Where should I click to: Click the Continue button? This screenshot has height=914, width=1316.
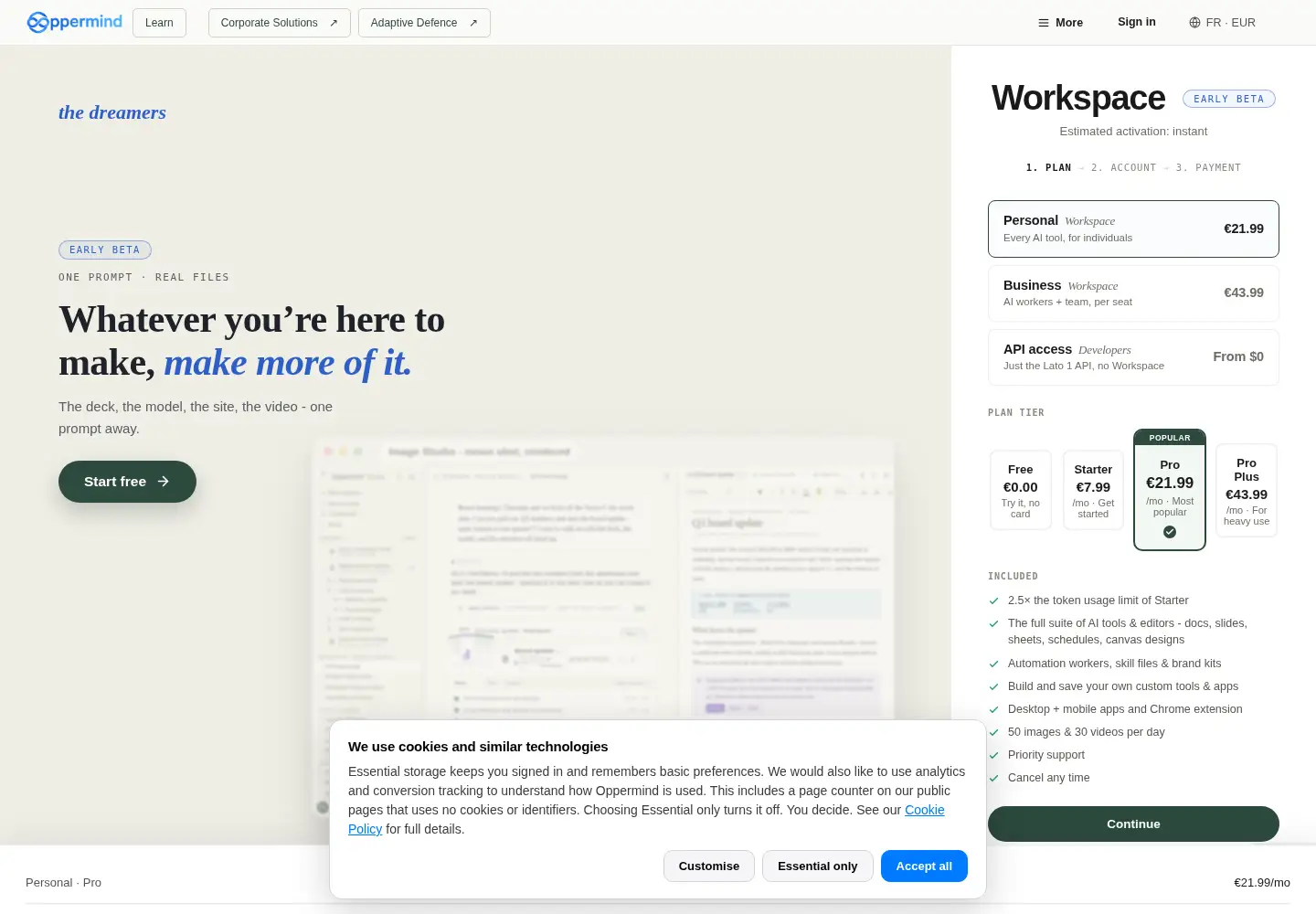tap(1133, 824)
